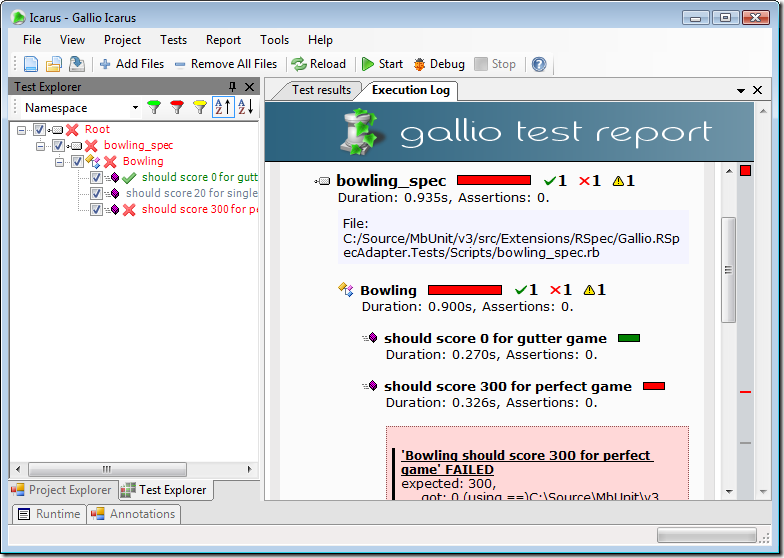Screen dimensions: 784x558
Task: Open the Tests menu
Action: [174, 40]
